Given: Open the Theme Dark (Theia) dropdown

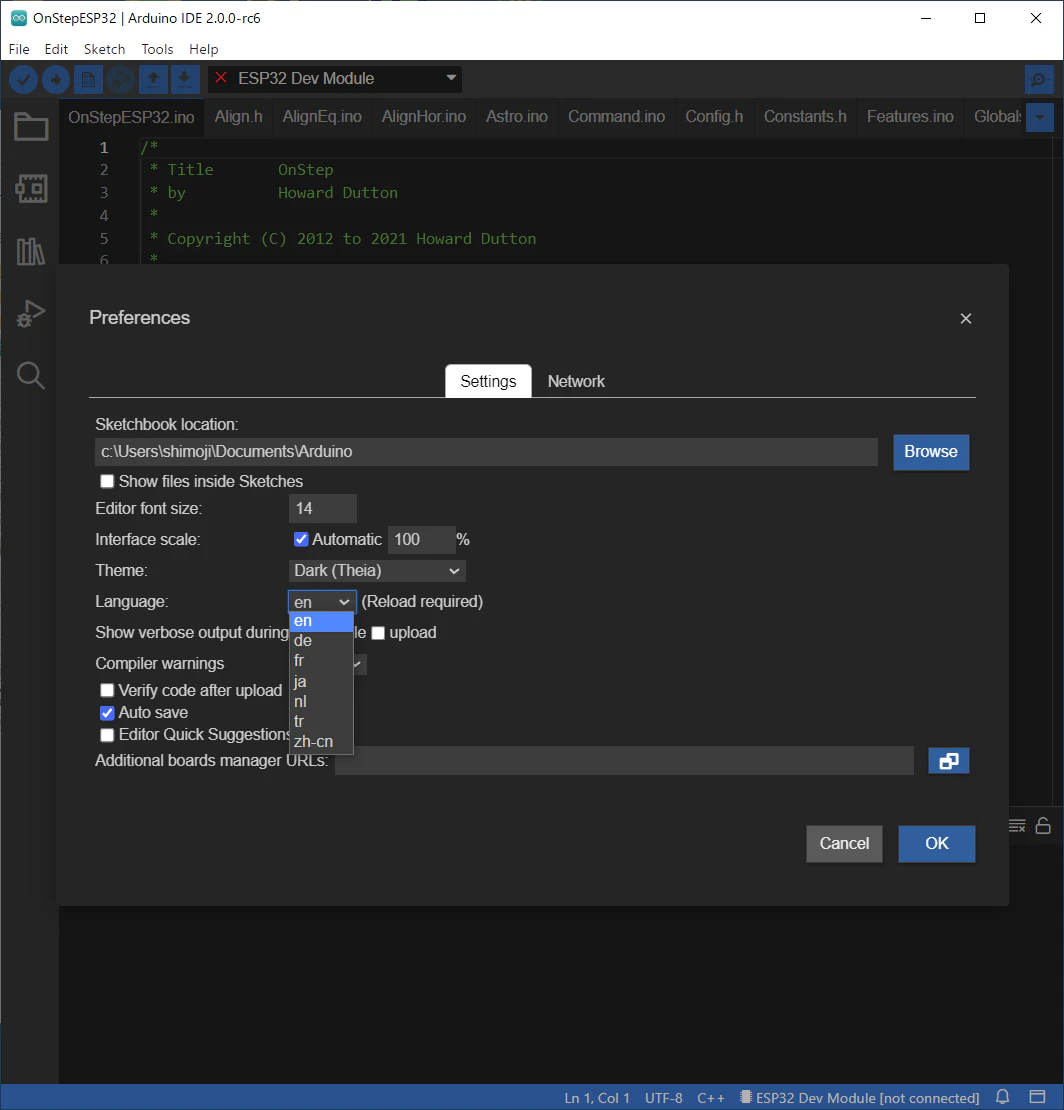Looking at the screenshot, I should (x=377, y=571).
